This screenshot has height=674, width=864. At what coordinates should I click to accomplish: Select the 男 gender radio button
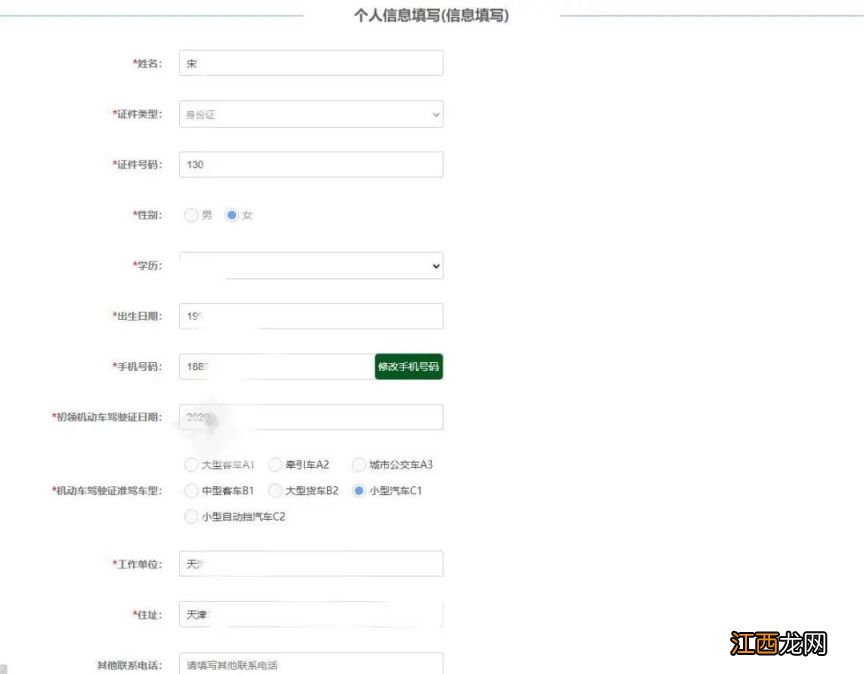pos(191,214)
